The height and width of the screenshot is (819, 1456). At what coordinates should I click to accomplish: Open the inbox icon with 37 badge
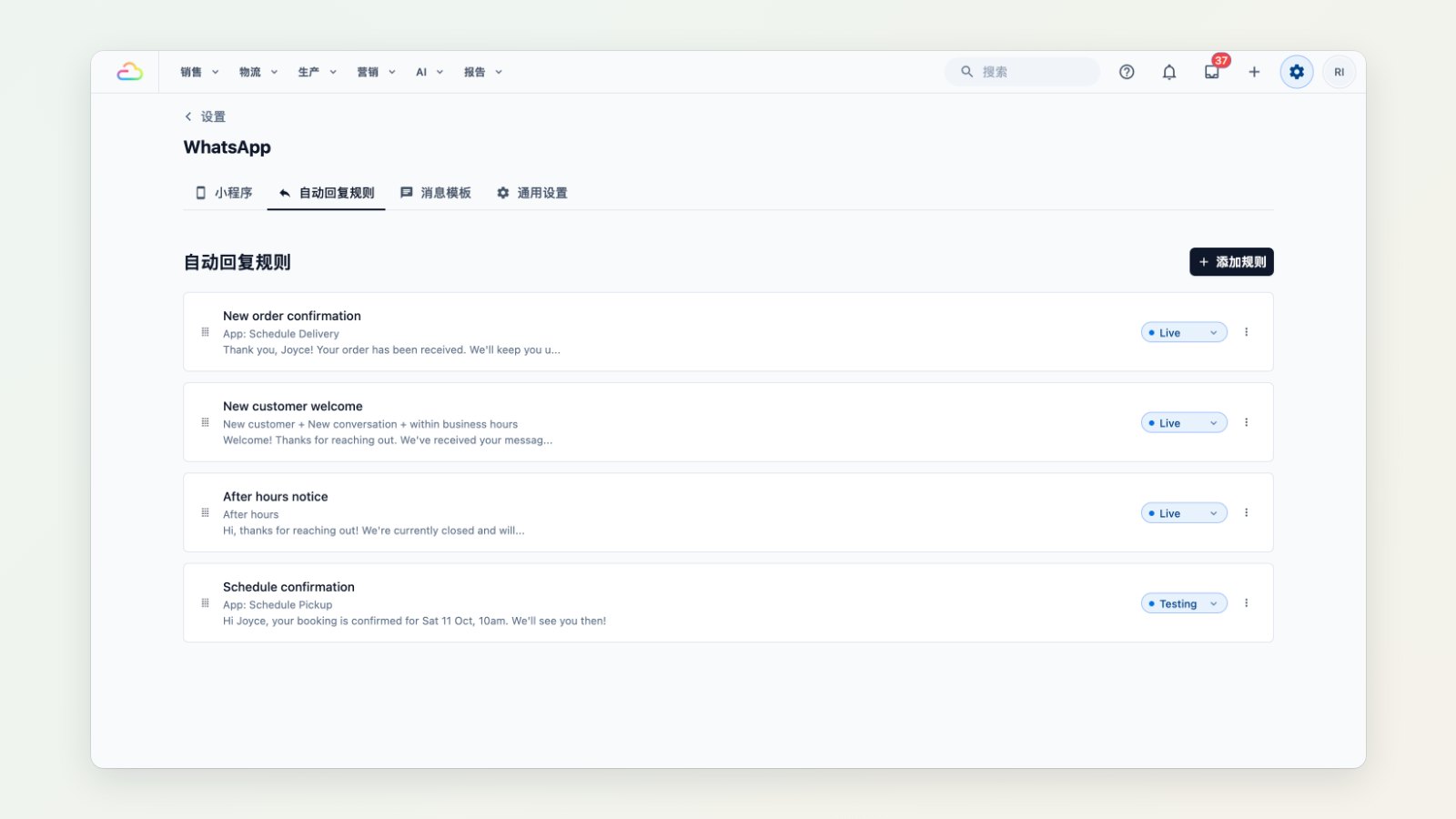tap(1212, 72)
